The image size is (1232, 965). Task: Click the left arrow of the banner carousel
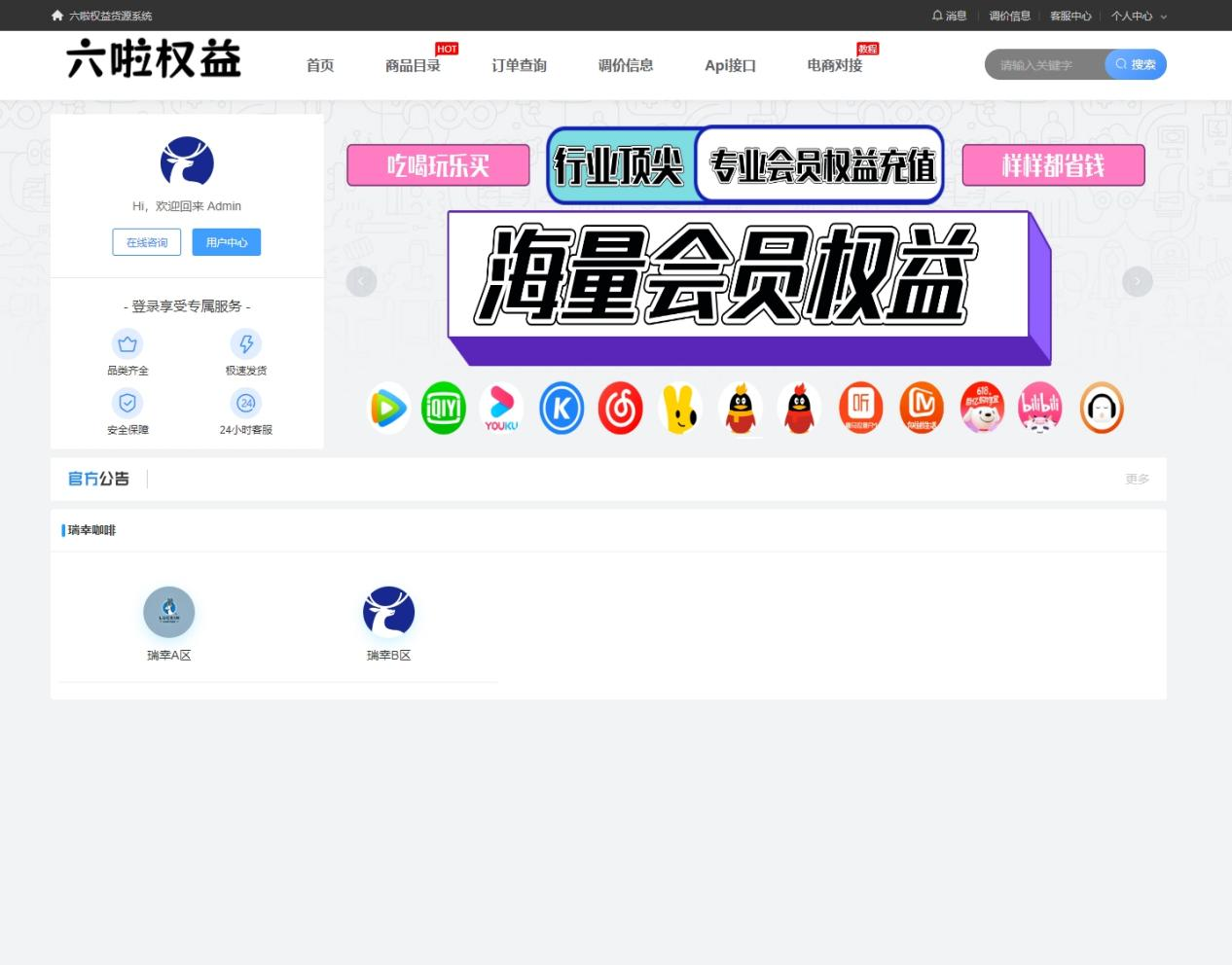coord(361,281)
